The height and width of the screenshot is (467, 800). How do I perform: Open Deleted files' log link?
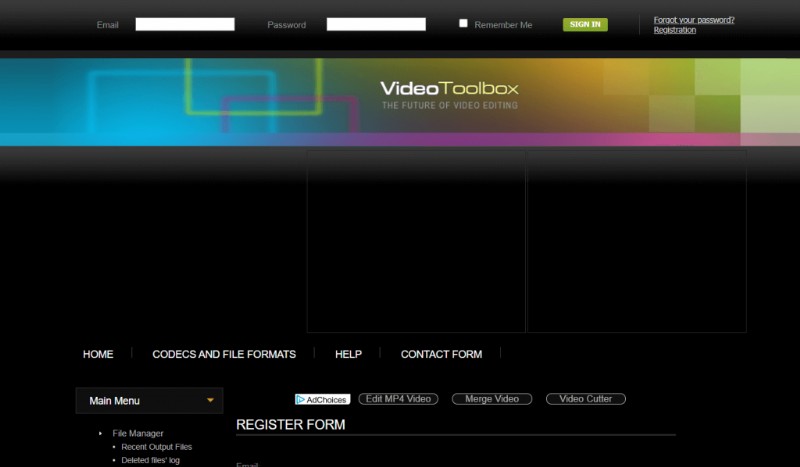[151, 460]
